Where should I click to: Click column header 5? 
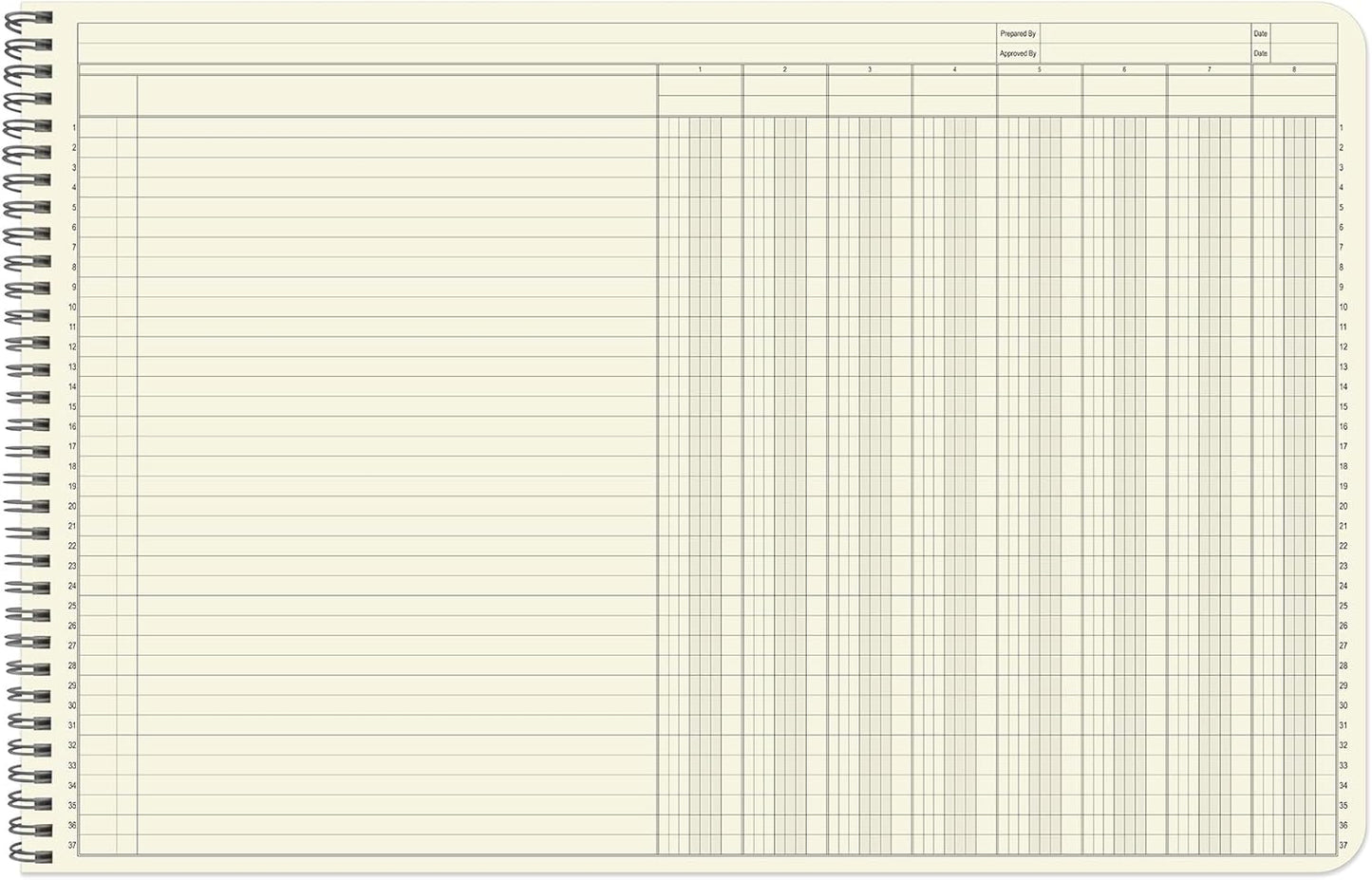(1039, 69)
